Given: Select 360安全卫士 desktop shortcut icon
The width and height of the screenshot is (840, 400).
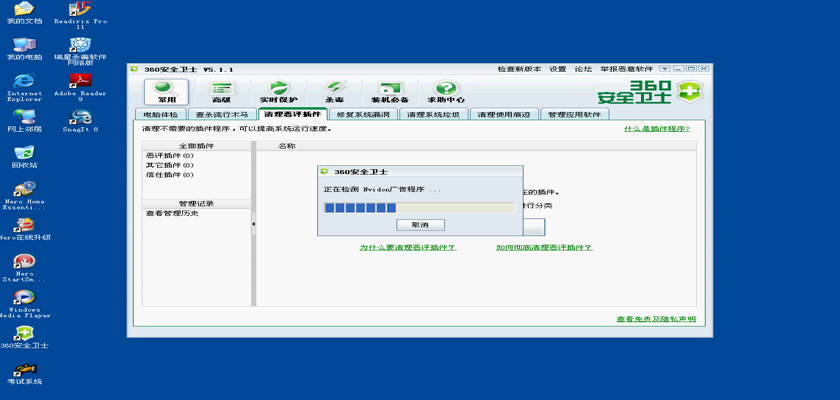Looking at the screenshot, I should point(24,337).
